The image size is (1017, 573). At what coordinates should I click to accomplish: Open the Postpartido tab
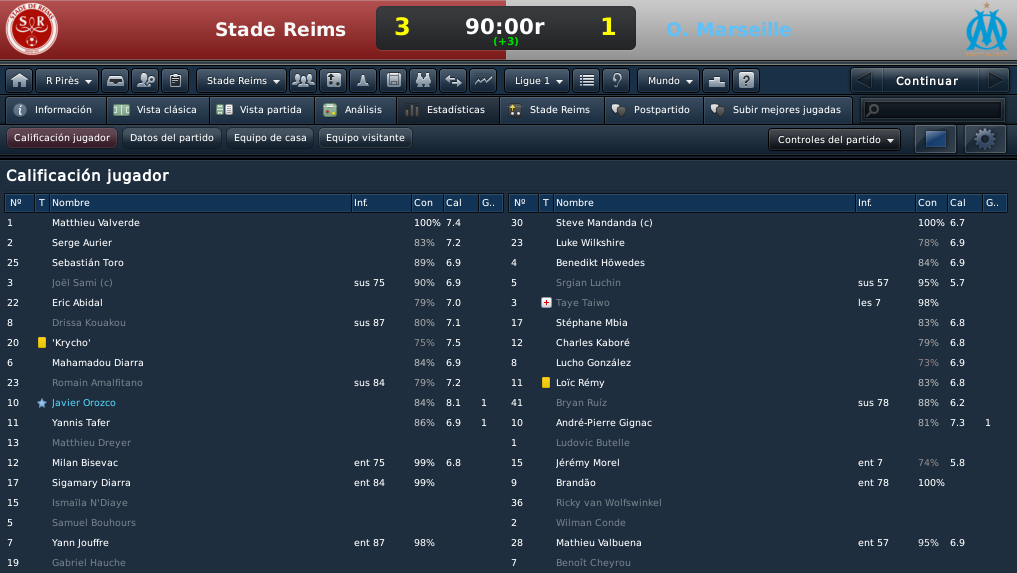[x=654, y=110]
